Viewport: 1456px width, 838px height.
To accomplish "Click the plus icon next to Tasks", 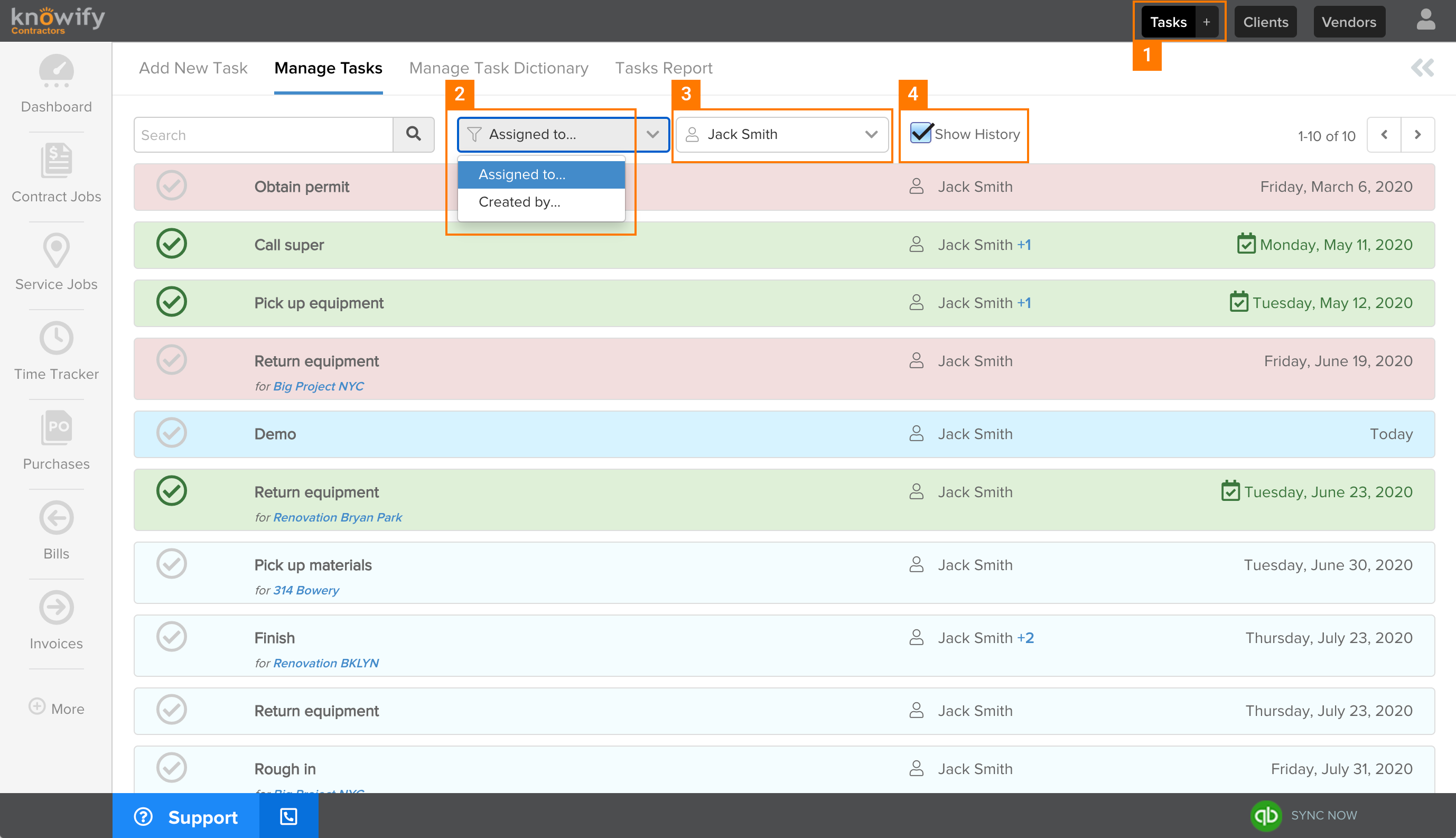I will (x=1206, y=22).
